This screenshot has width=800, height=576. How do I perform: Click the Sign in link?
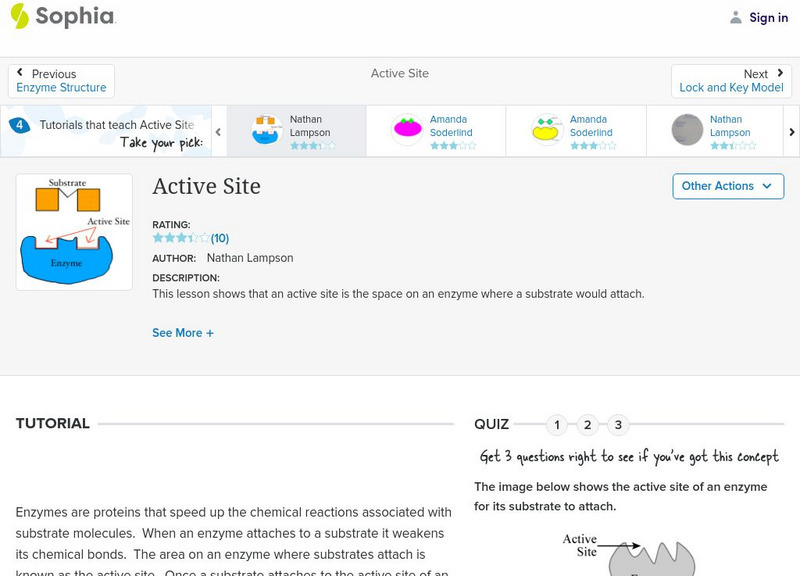coord(768,17)
